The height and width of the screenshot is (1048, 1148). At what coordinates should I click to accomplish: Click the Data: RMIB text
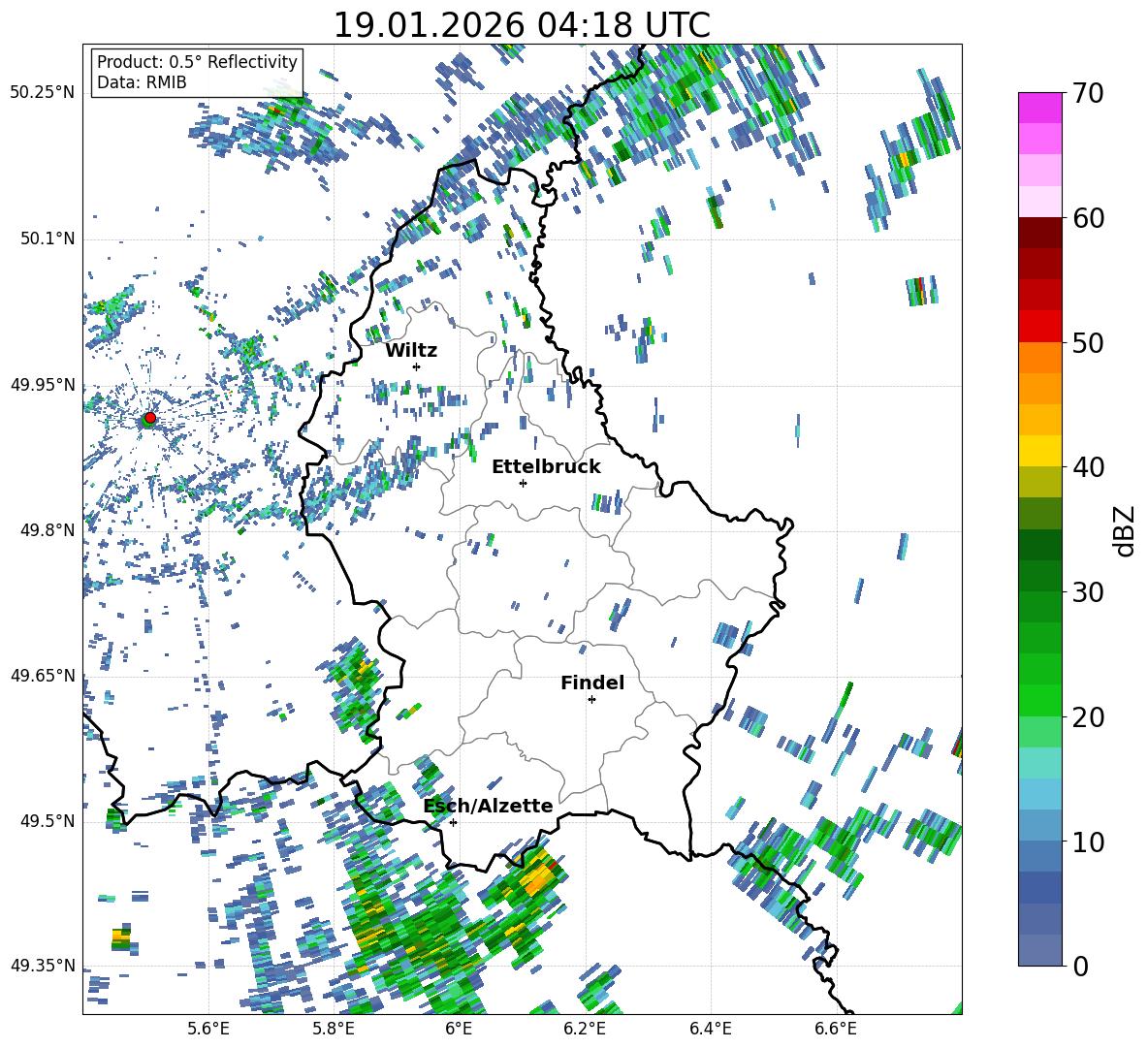142,82
